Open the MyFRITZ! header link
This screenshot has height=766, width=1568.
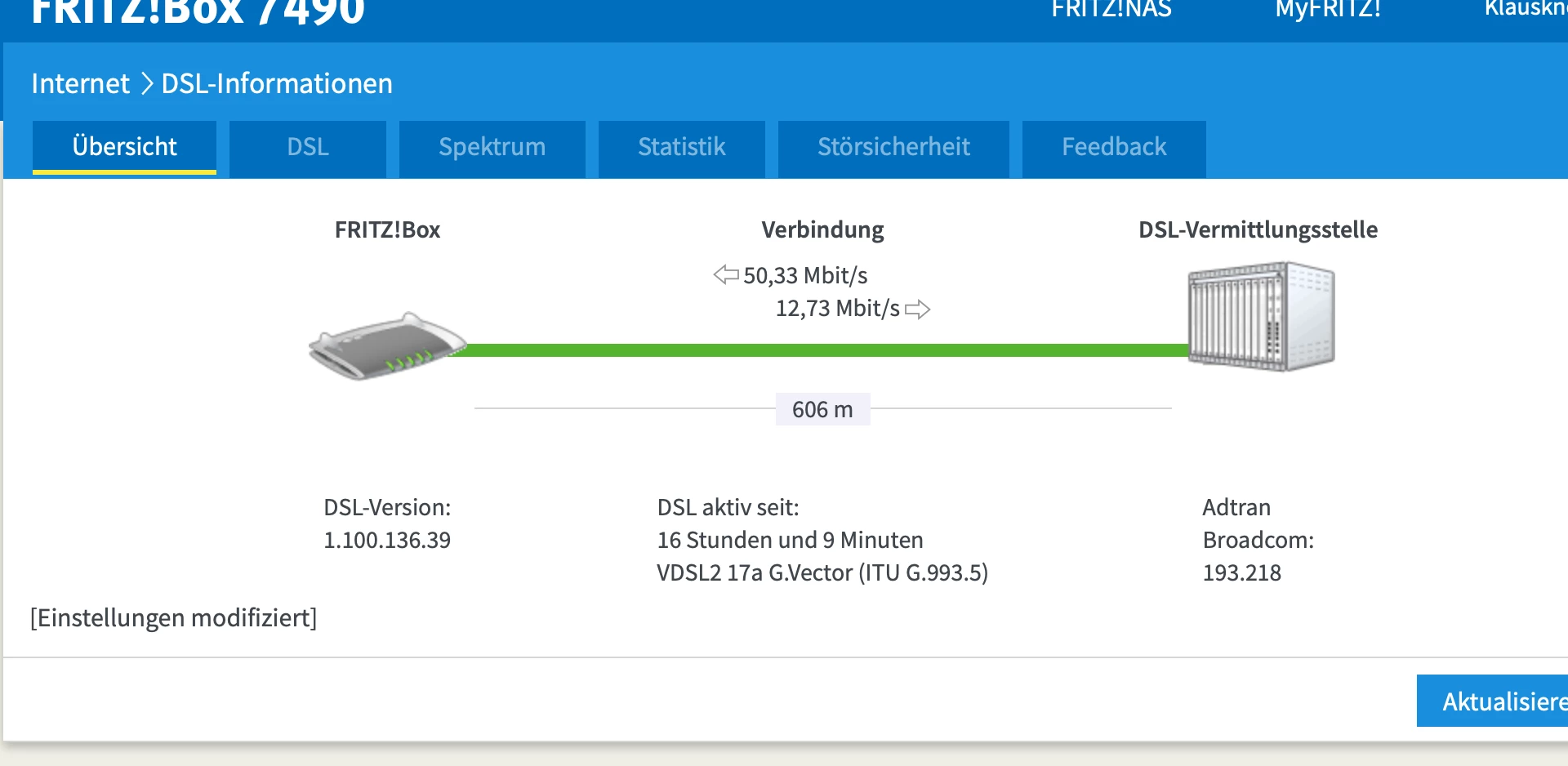pyautogui.click(x=1328, y=10)
